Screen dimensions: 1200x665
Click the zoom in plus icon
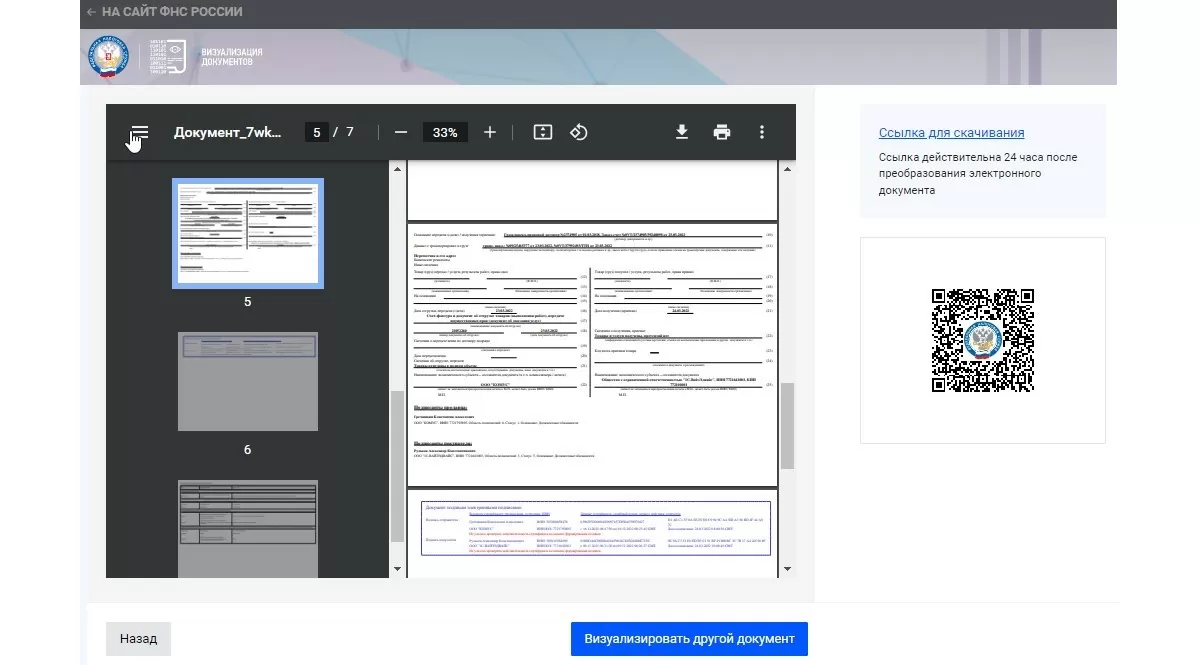click(x=490, y=132)
